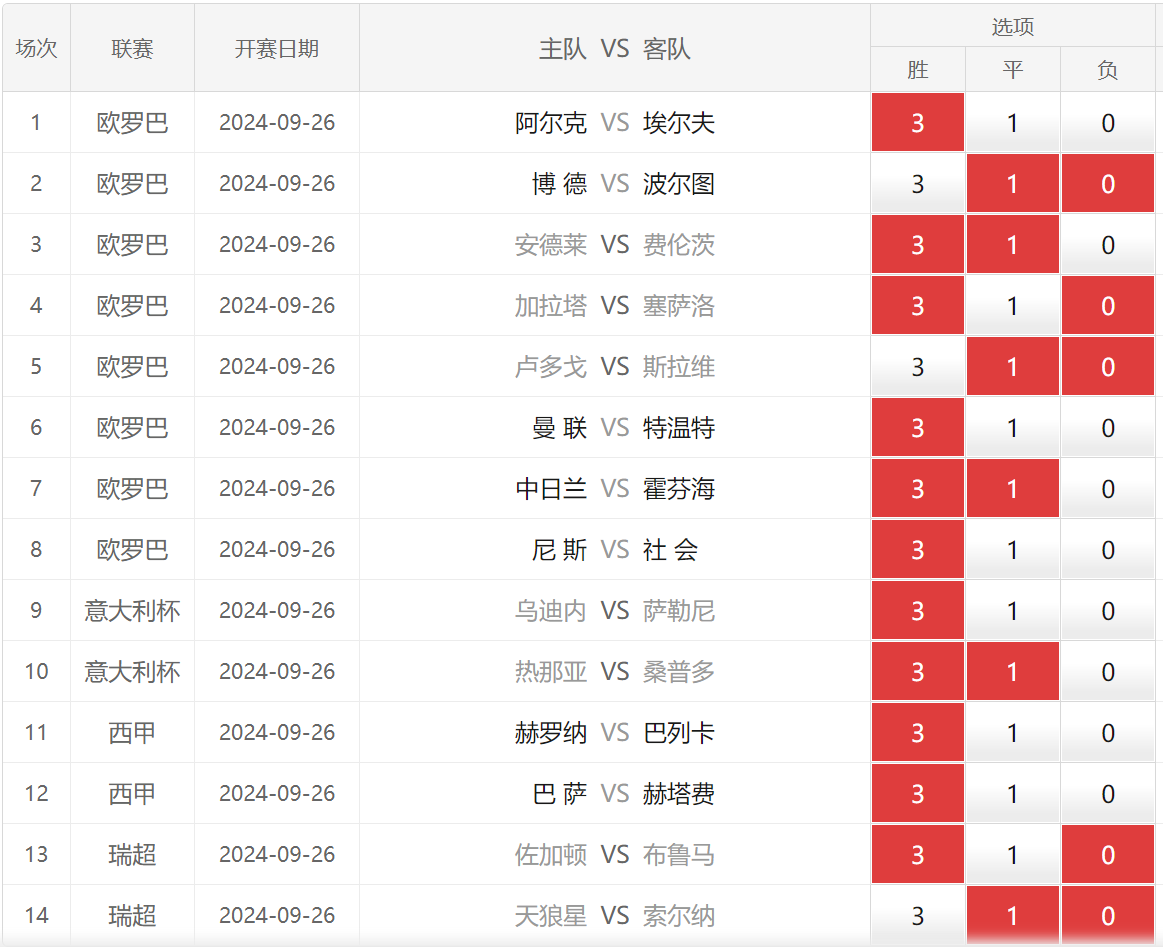Click away team name 布鲁马

pyautogui.click(x=679, y=855)
